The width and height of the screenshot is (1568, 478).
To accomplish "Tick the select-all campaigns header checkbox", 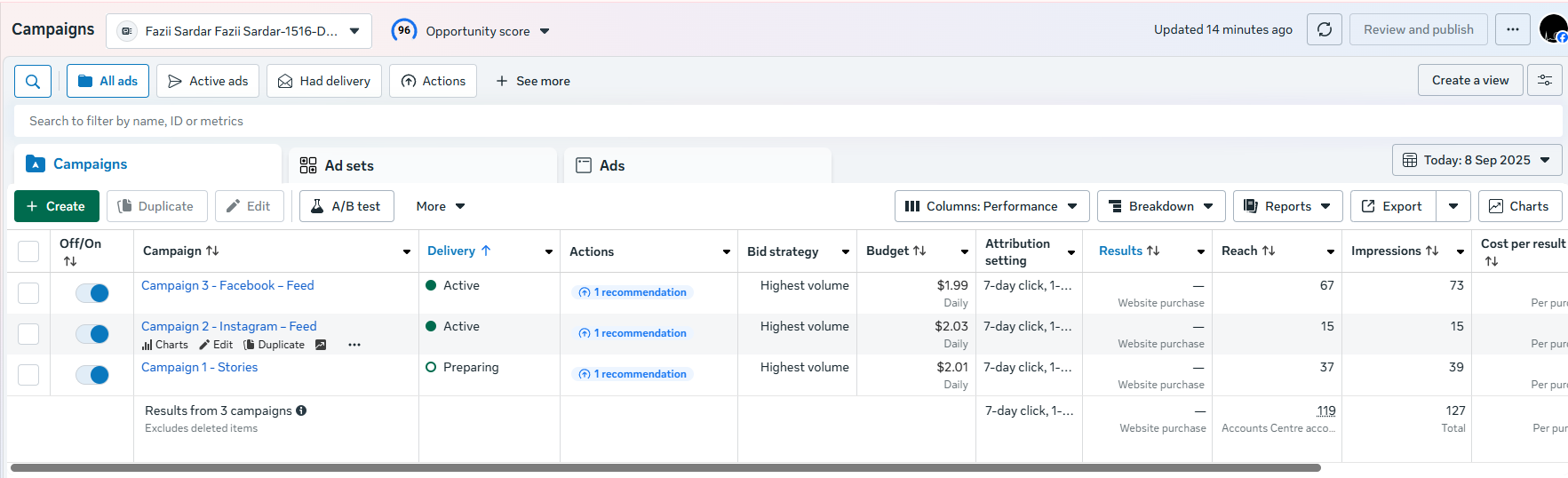I will 28,251.
